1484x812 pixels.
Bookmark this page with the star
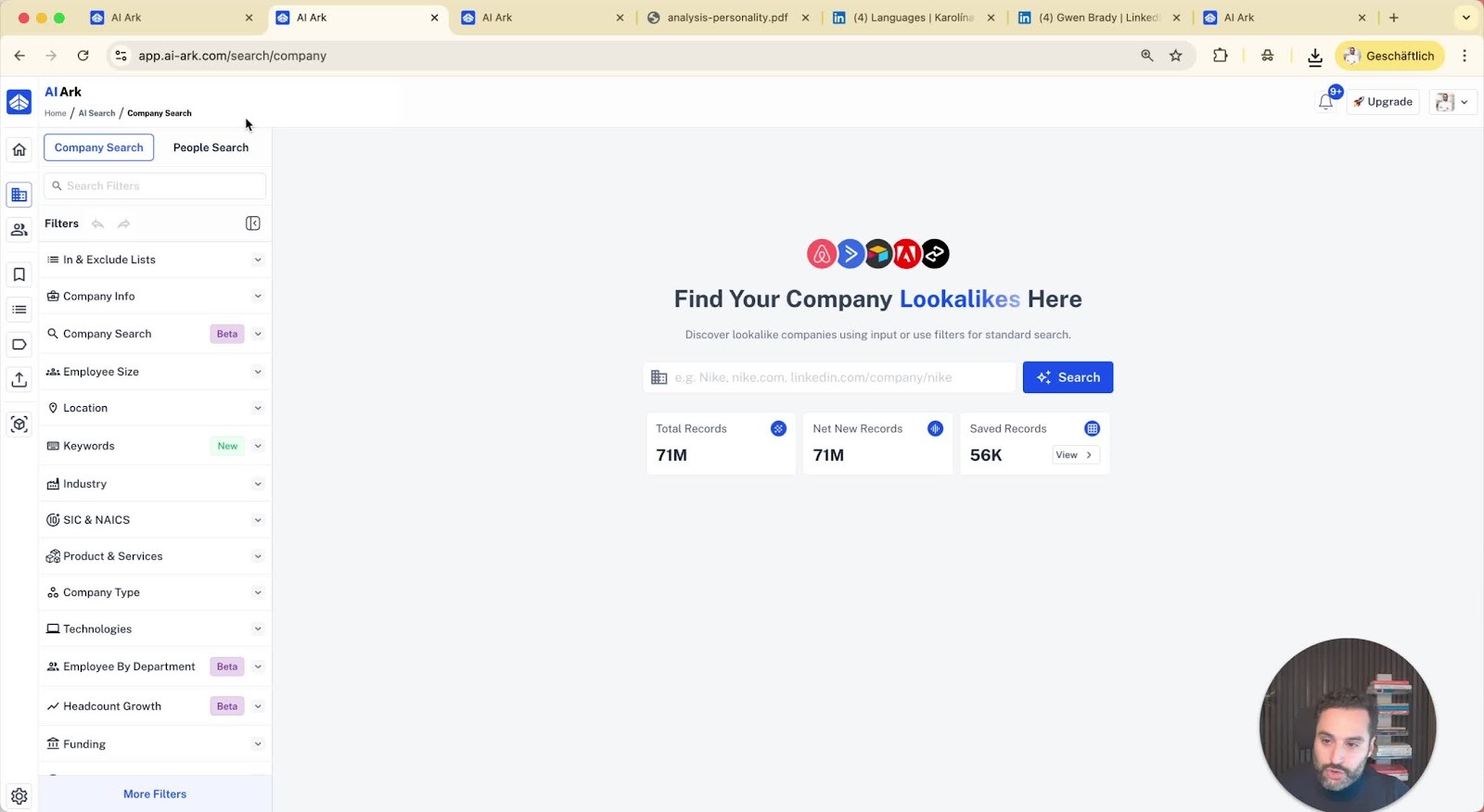pos(1176,56)
